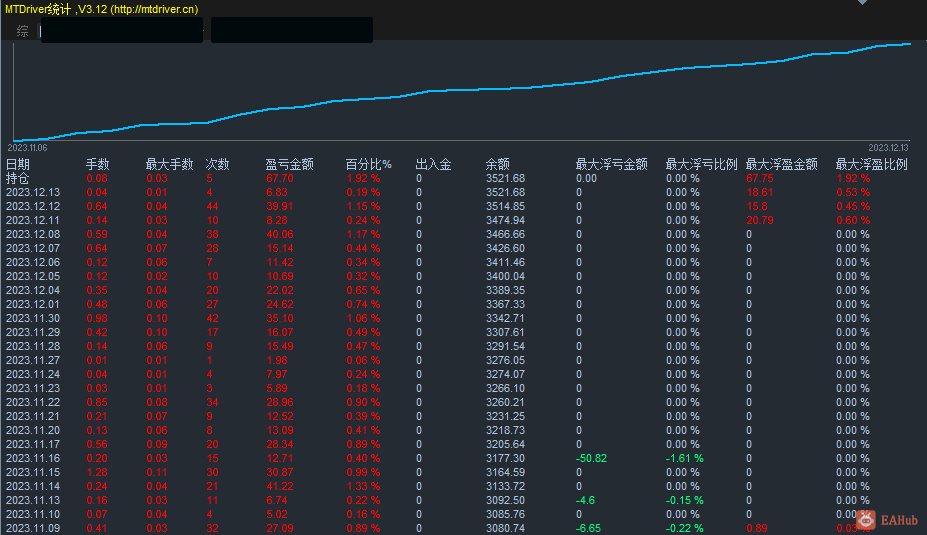Viewport: 927px width, 535px height.
Task: Click the 1.06 % percentage value
Action: point(363,318)
